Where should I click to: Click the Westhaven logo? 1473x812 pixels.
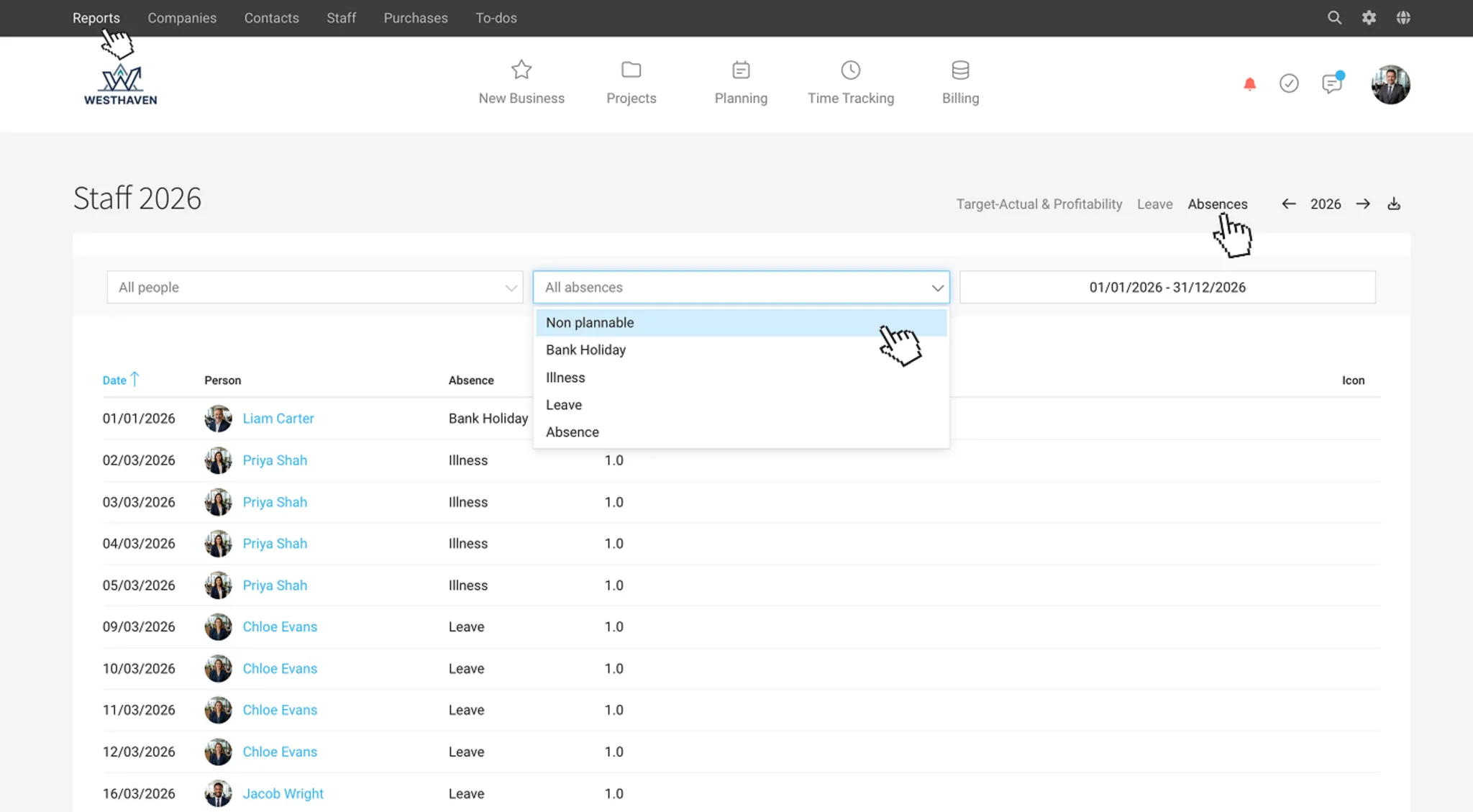121,85
